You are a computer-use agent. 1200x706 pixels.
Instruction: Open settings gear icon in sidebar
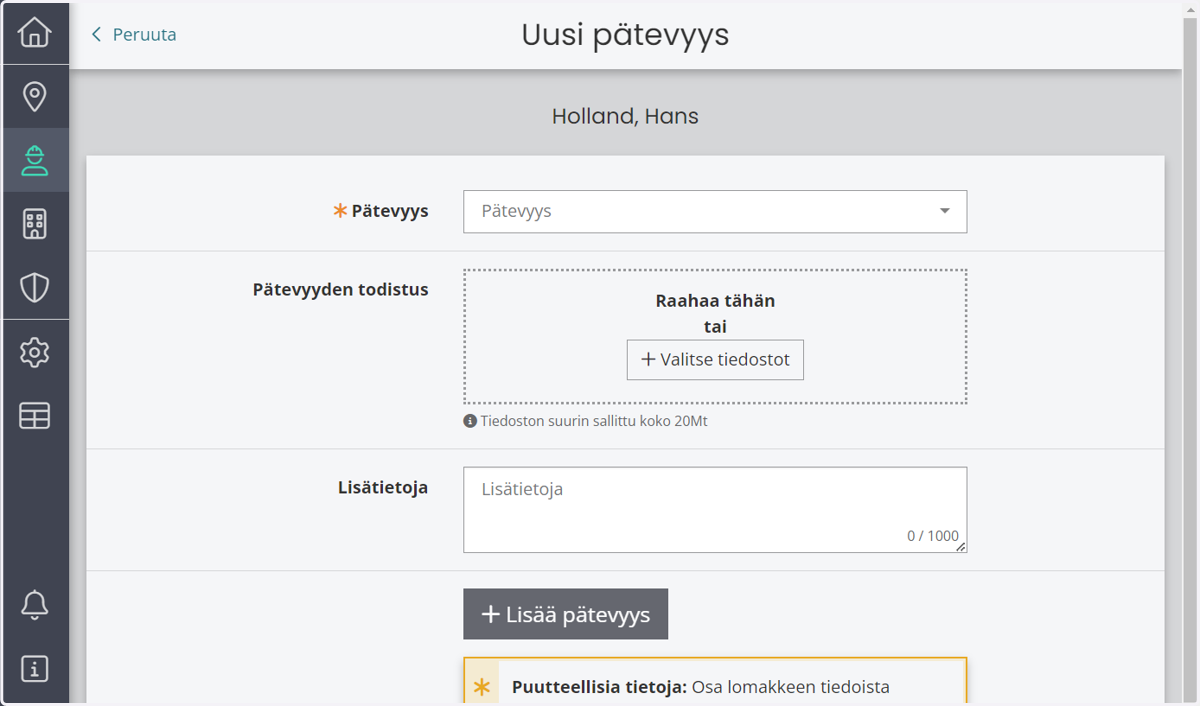click(x=34, y=352)
